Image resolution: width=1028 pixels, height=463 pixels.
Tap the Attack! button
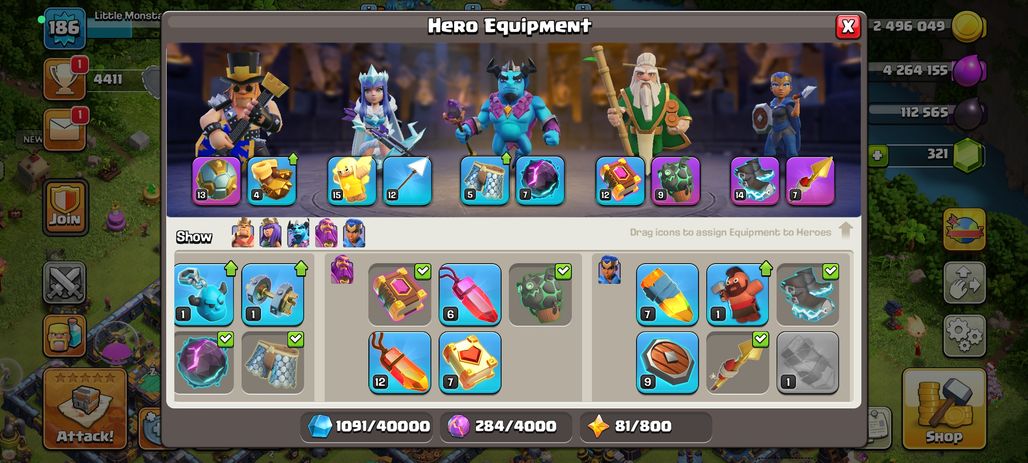(x=85, y=408)
